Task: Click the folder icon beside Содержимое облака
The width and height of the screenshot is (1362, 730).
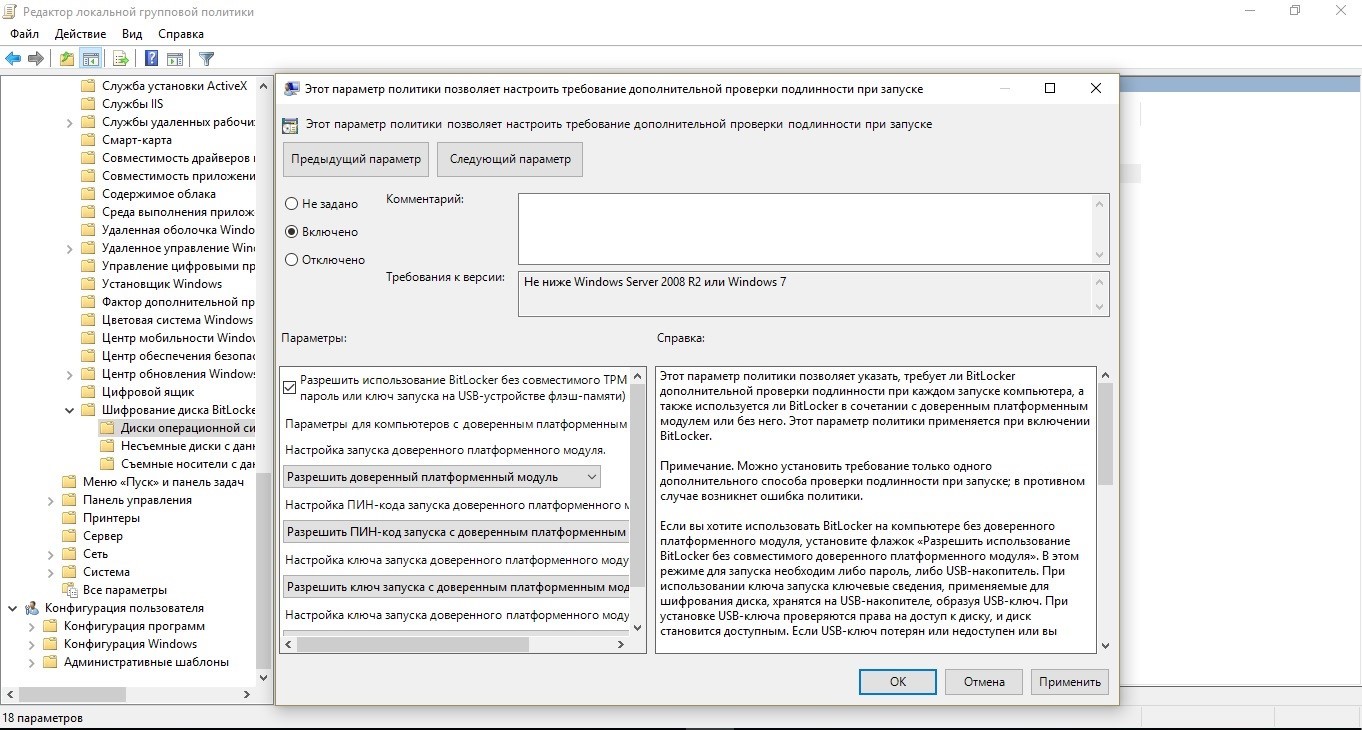Action: (x=88, y=194)
